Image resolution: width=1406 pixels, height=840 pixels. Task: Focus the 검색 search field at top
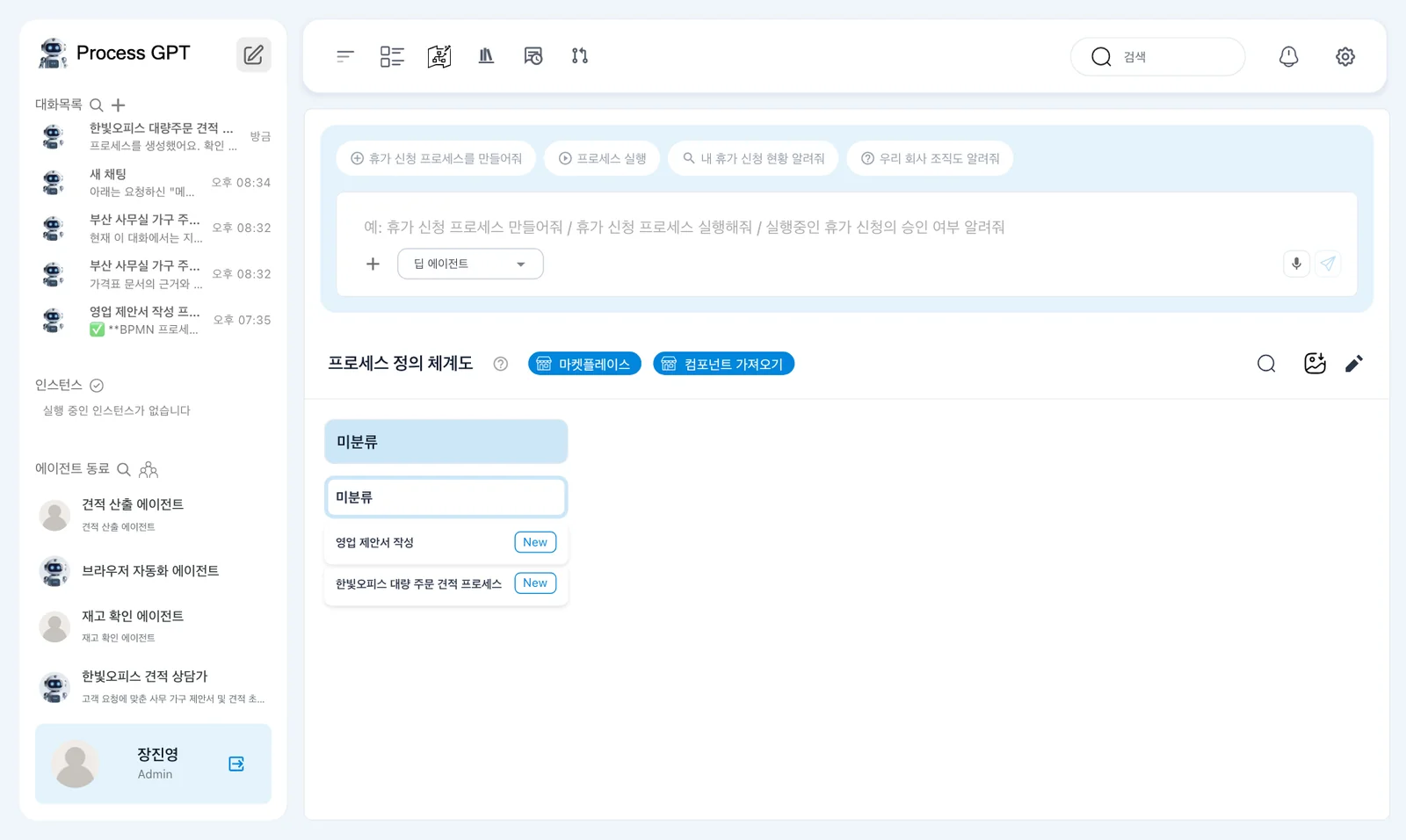coord(1157,56)
